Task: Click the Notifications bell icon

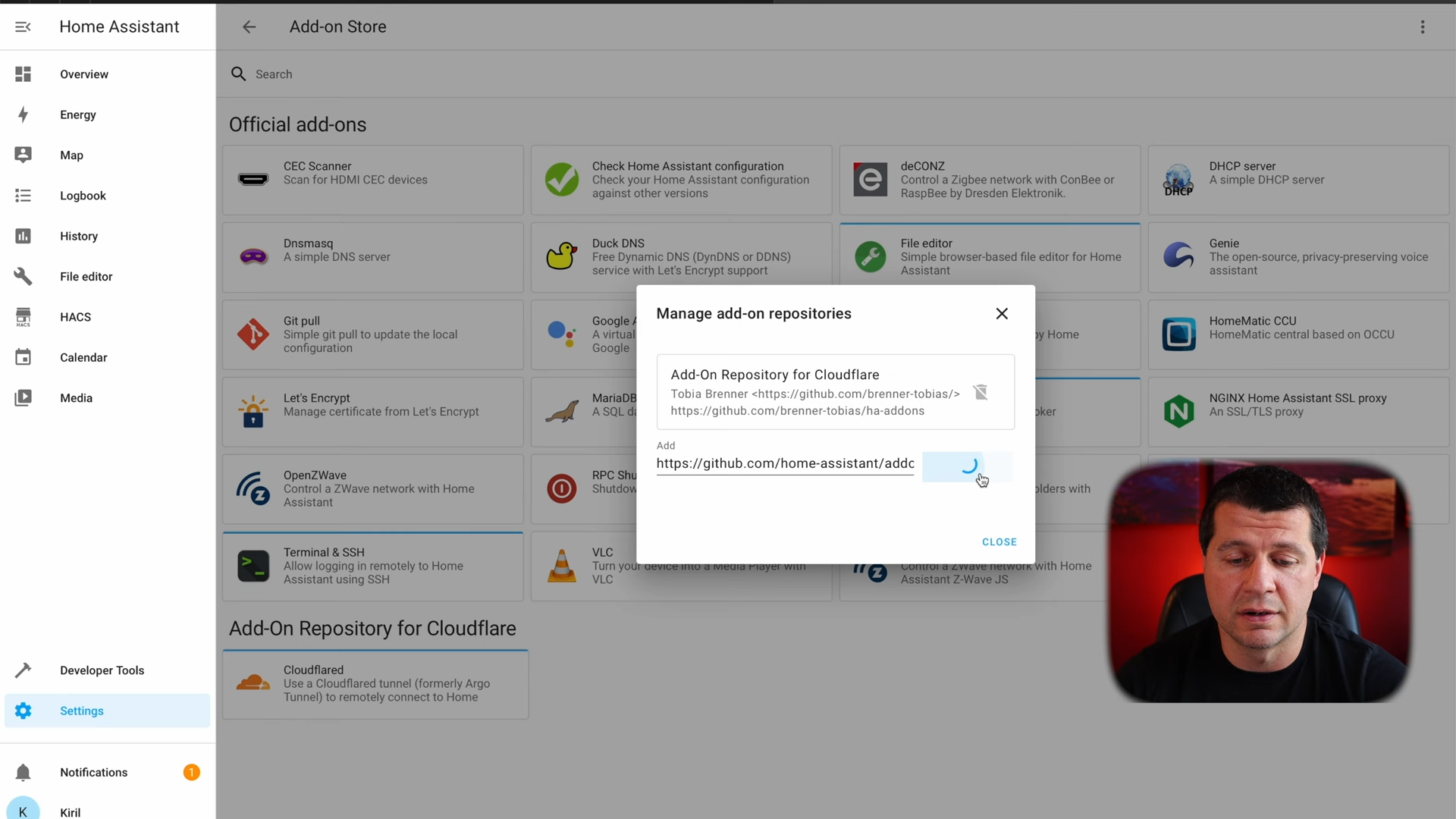Action: point(24,772)
